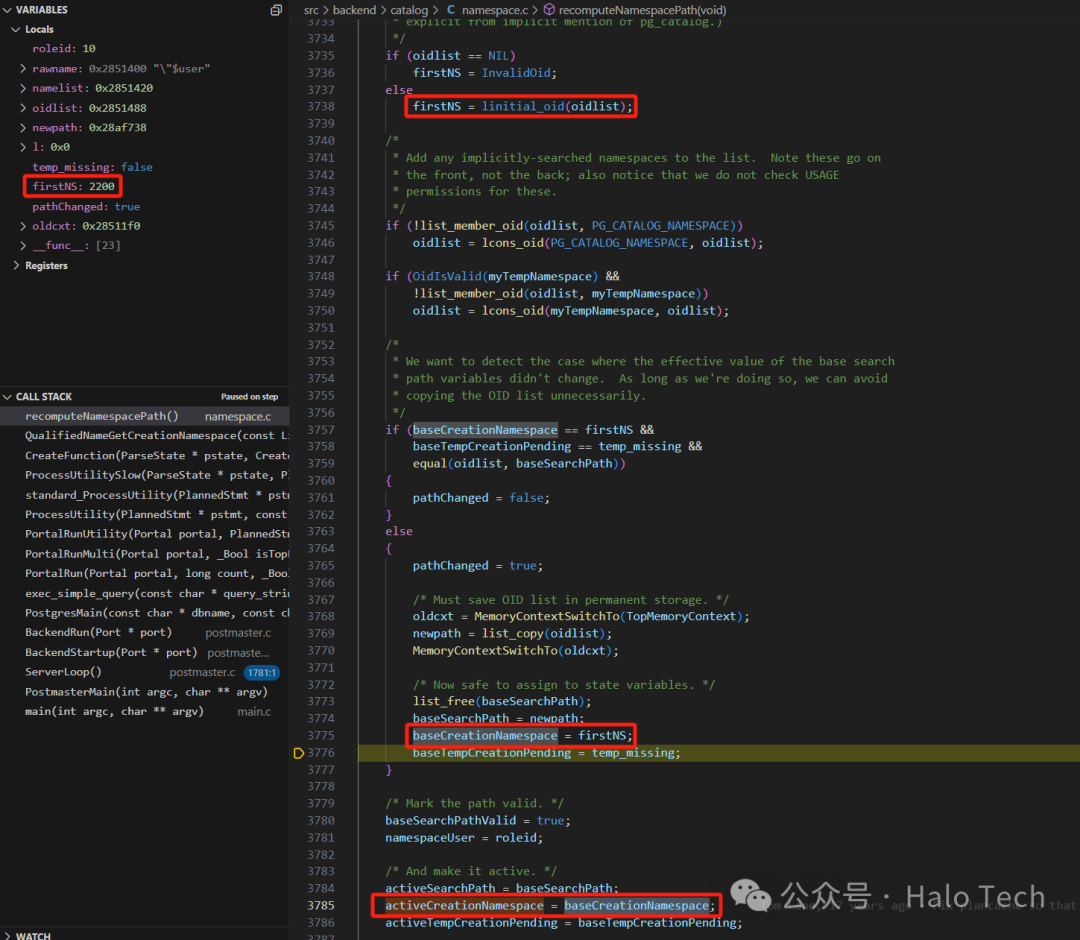Click baseCreationNamespace on line 3757
Screen dimensions: 1080x940
click(x=485, y=430)
